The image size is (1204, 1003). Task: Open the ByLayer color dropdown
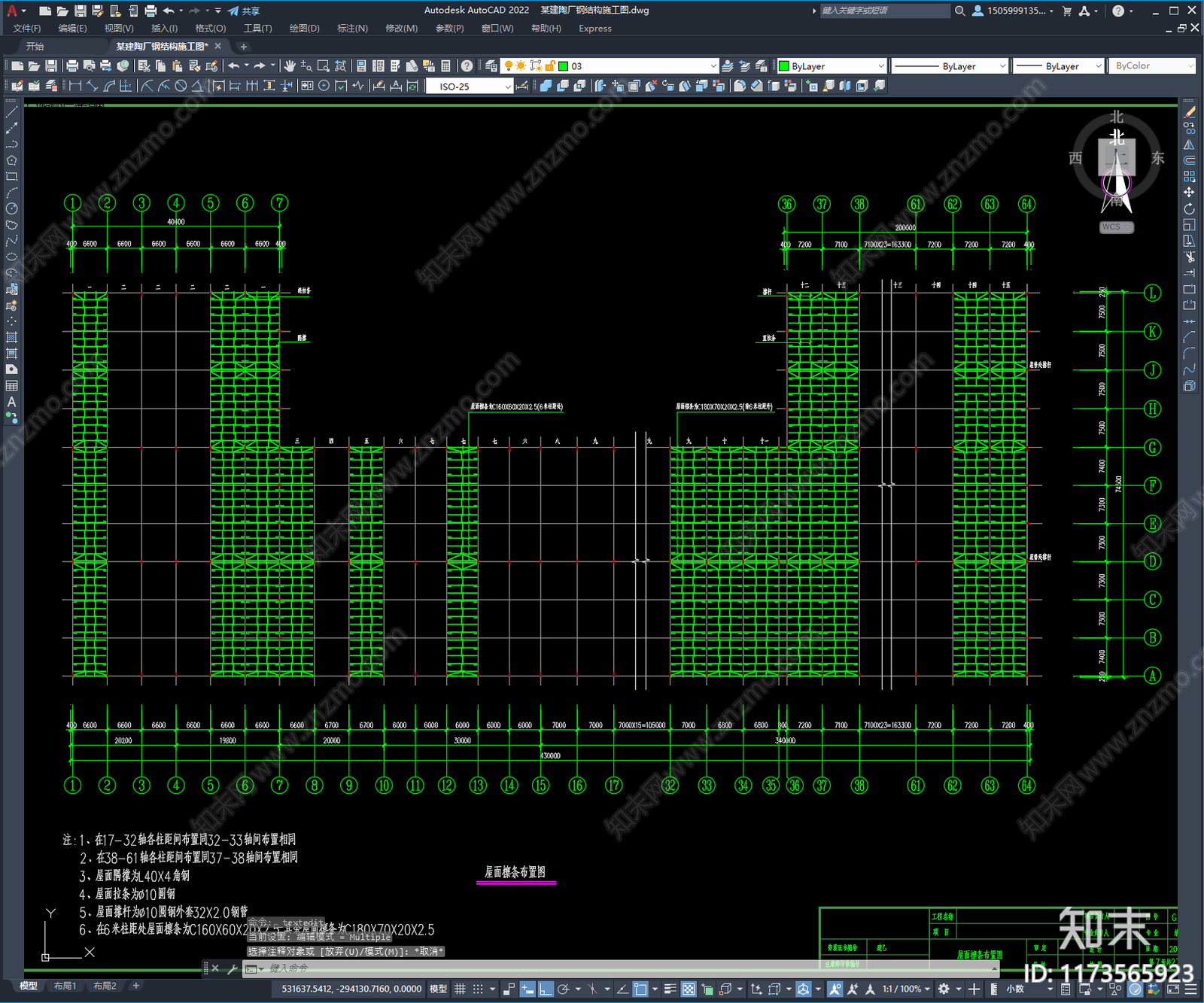[881, 66]
